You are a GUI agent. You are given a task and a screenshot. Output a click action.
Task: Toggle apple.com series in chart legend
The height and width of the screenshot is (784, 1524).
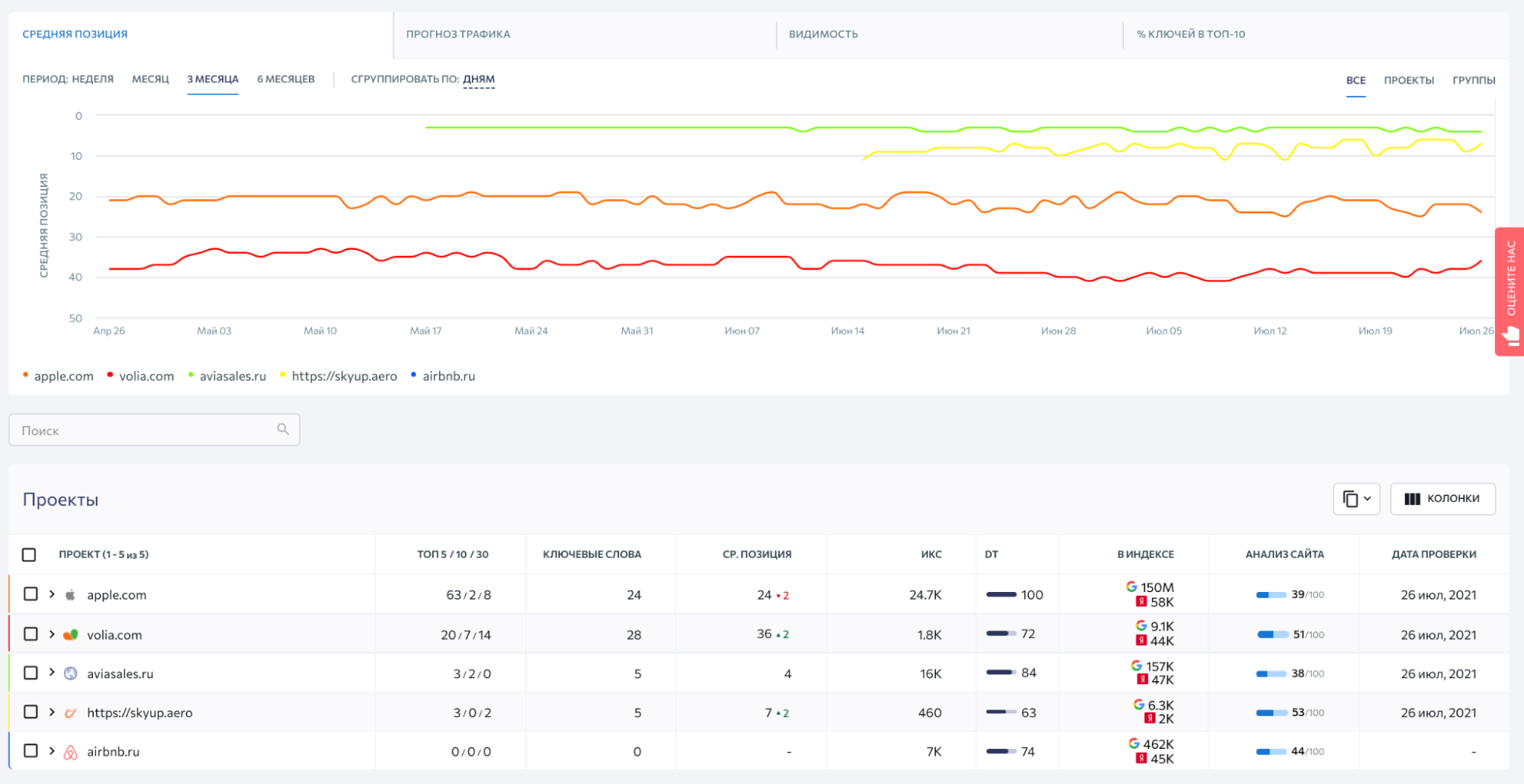(58, 376)
